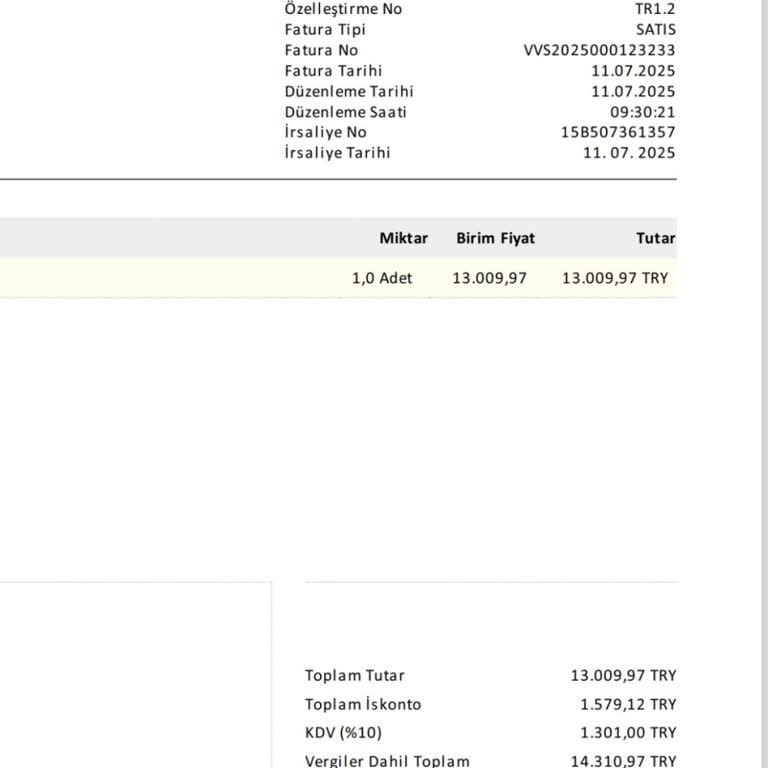Select the Miktar column header
Screen dimensions: 768x768
coord(404,239)
